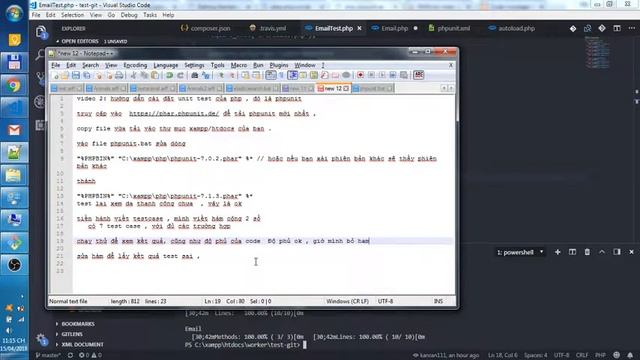Click the Save icon in Notepad++ toolbar
The width and height of the screenshot is (640, 360).
click(x=76, y=76)
